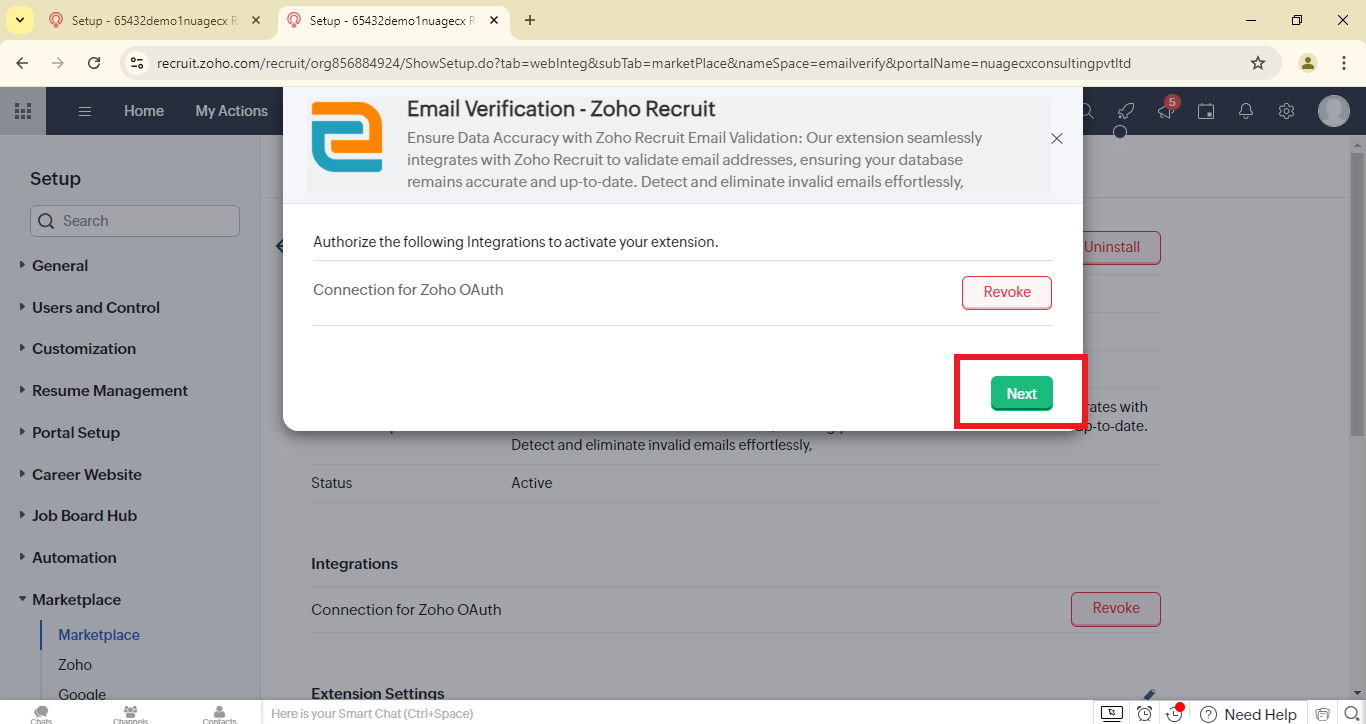Viewport: 1366px width, 724px height.
Task: Click the green Next button
Action: [1021, 394]
